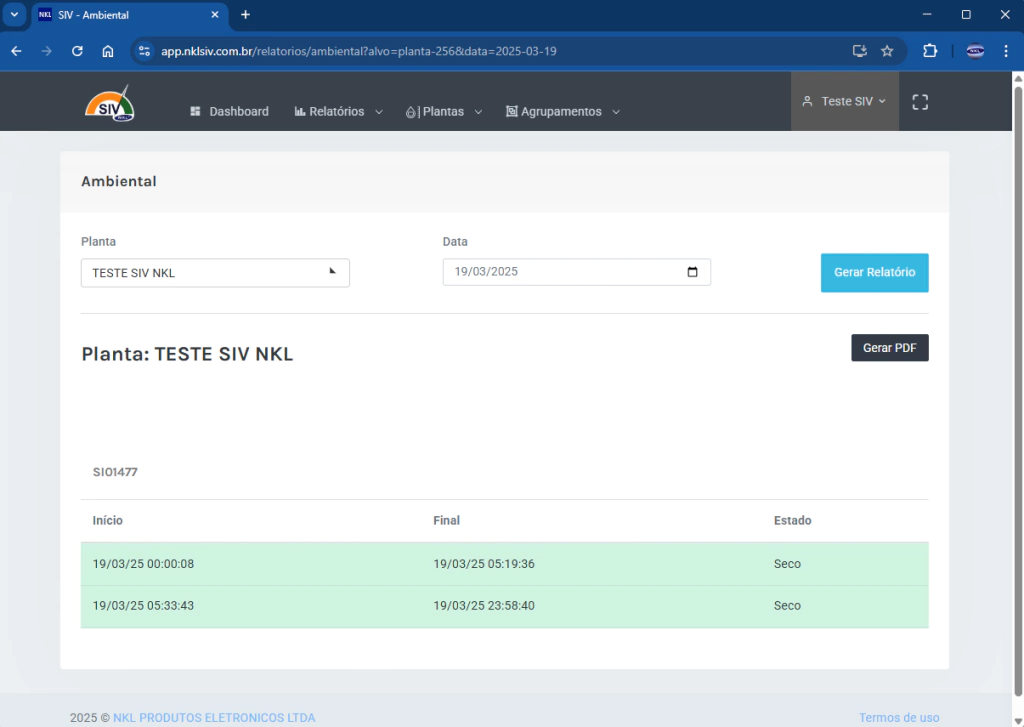Open the date picker calendar icon

(693, 272)
